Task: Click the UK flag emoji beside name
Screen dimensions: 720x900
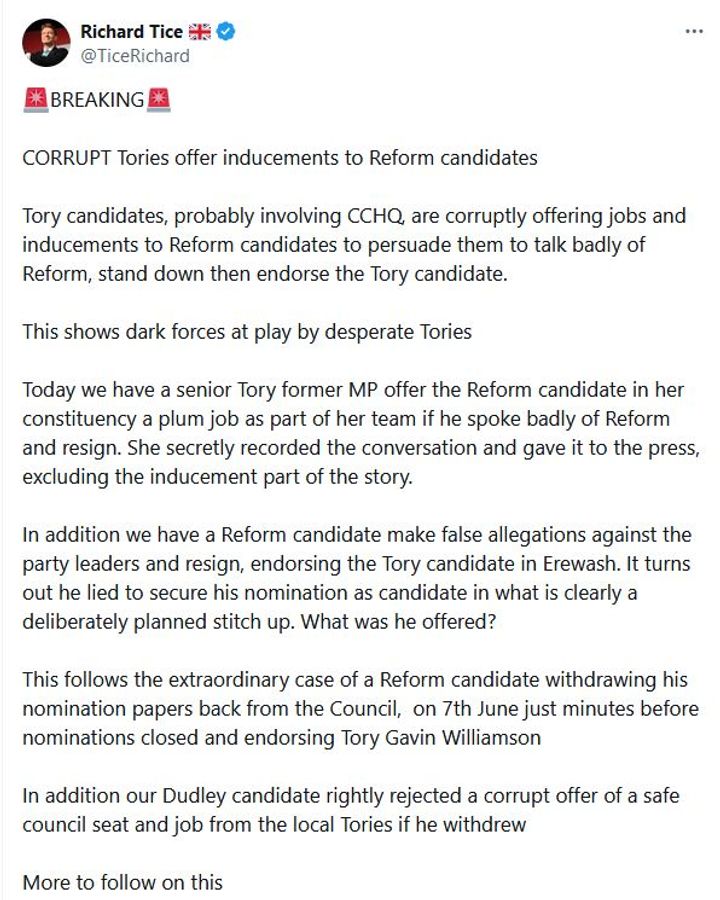Action: [x=200, y=32]
